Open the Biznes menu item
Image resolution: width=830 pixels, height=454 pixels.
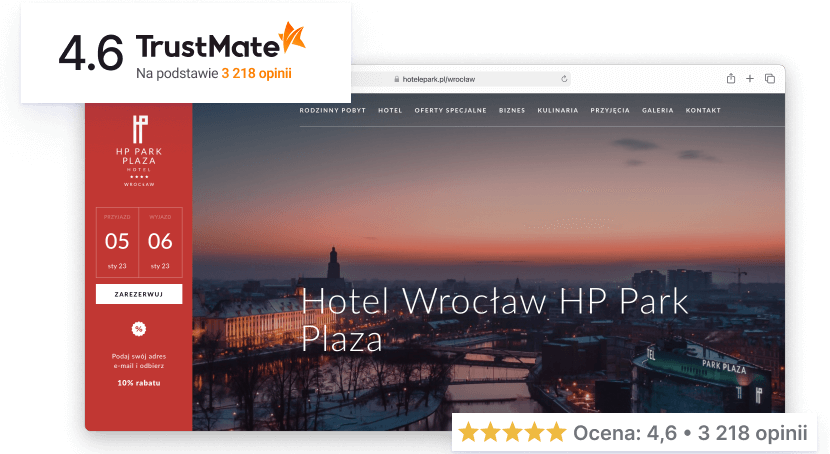pyautogui.click(x=512, y=111)
